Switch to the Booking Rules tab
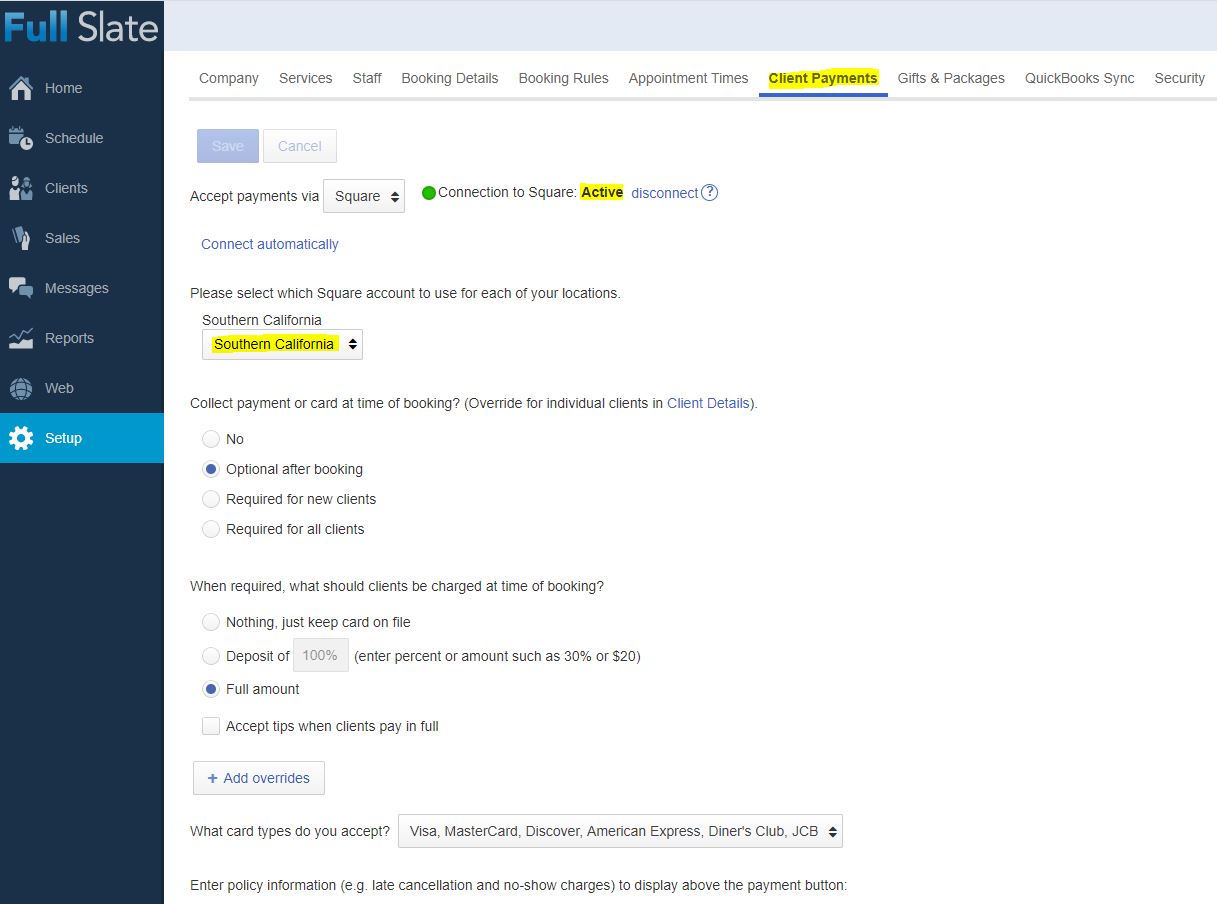This screenshot has width=1217, height=904. point(563,78)
